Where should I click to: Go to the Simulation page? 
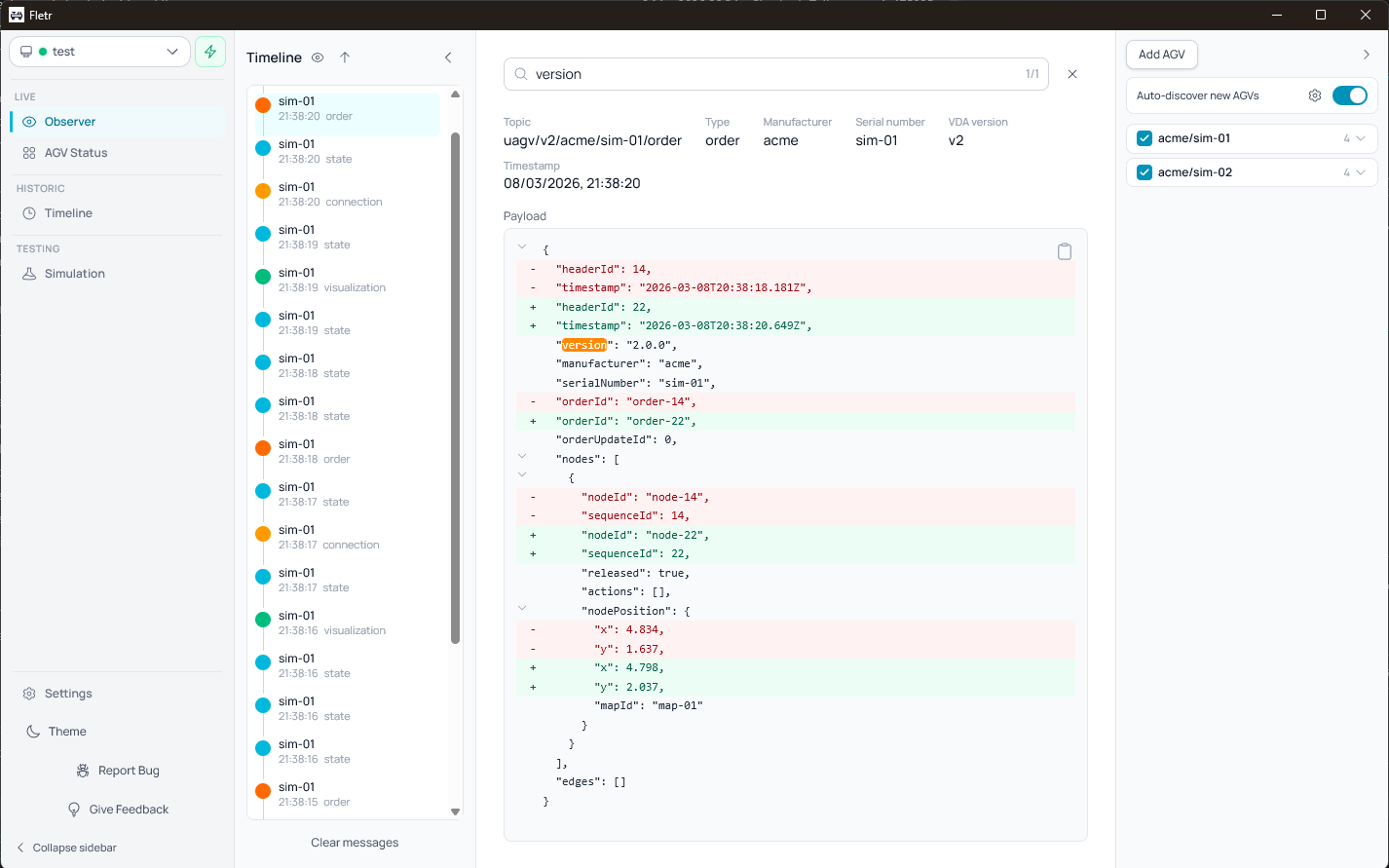(x=74, y=274)
